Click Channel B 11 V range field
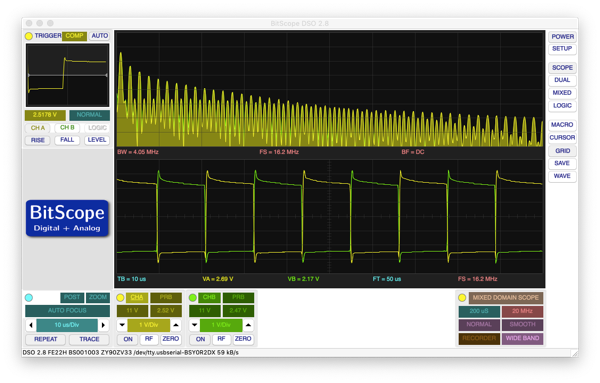The height and width of the screenshot is (383, 600). click(x=204, y=311)
